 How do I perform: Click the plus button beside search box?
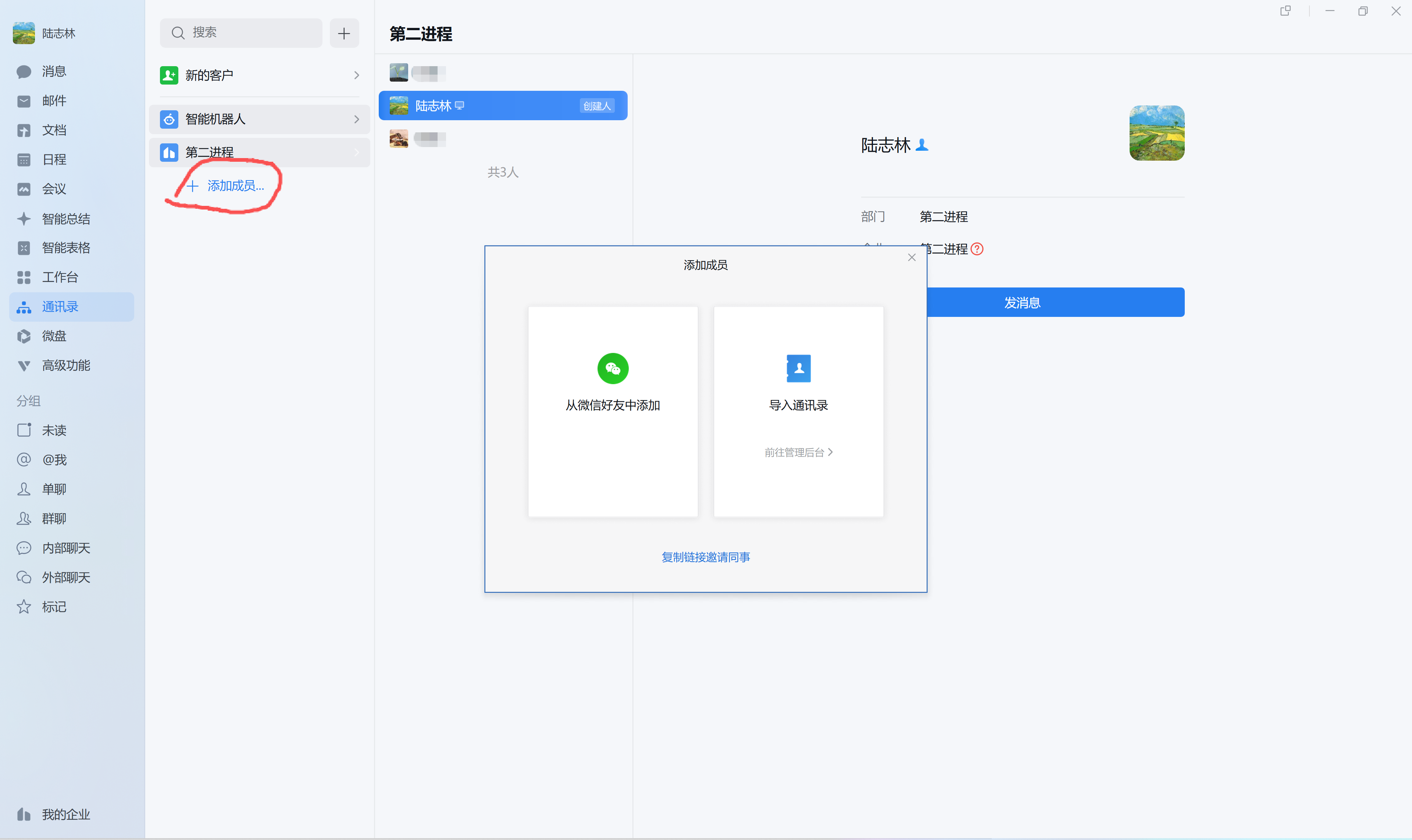(x=344, y=33)
